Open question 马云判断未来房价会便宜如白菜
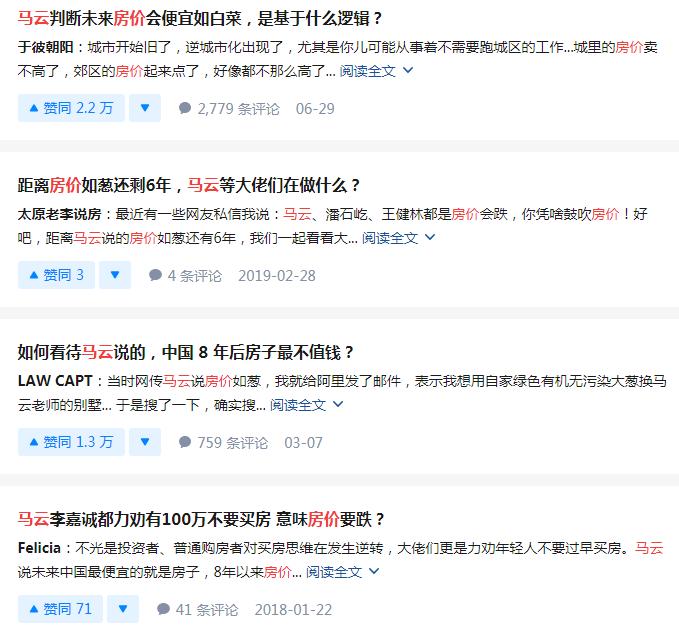The height and width of the screenshot is (630, 679). pyautogui.click(x=200, y=18)
